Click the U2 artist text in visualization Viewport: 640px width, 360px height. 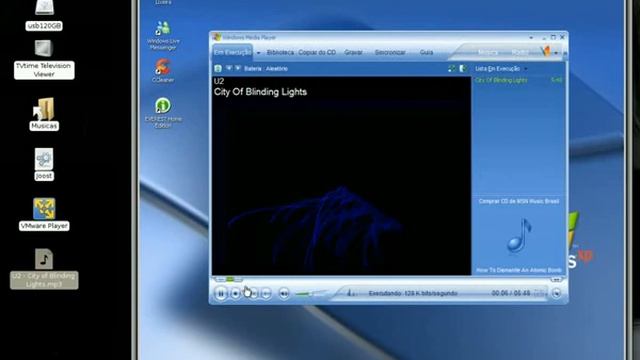point(219,81)
